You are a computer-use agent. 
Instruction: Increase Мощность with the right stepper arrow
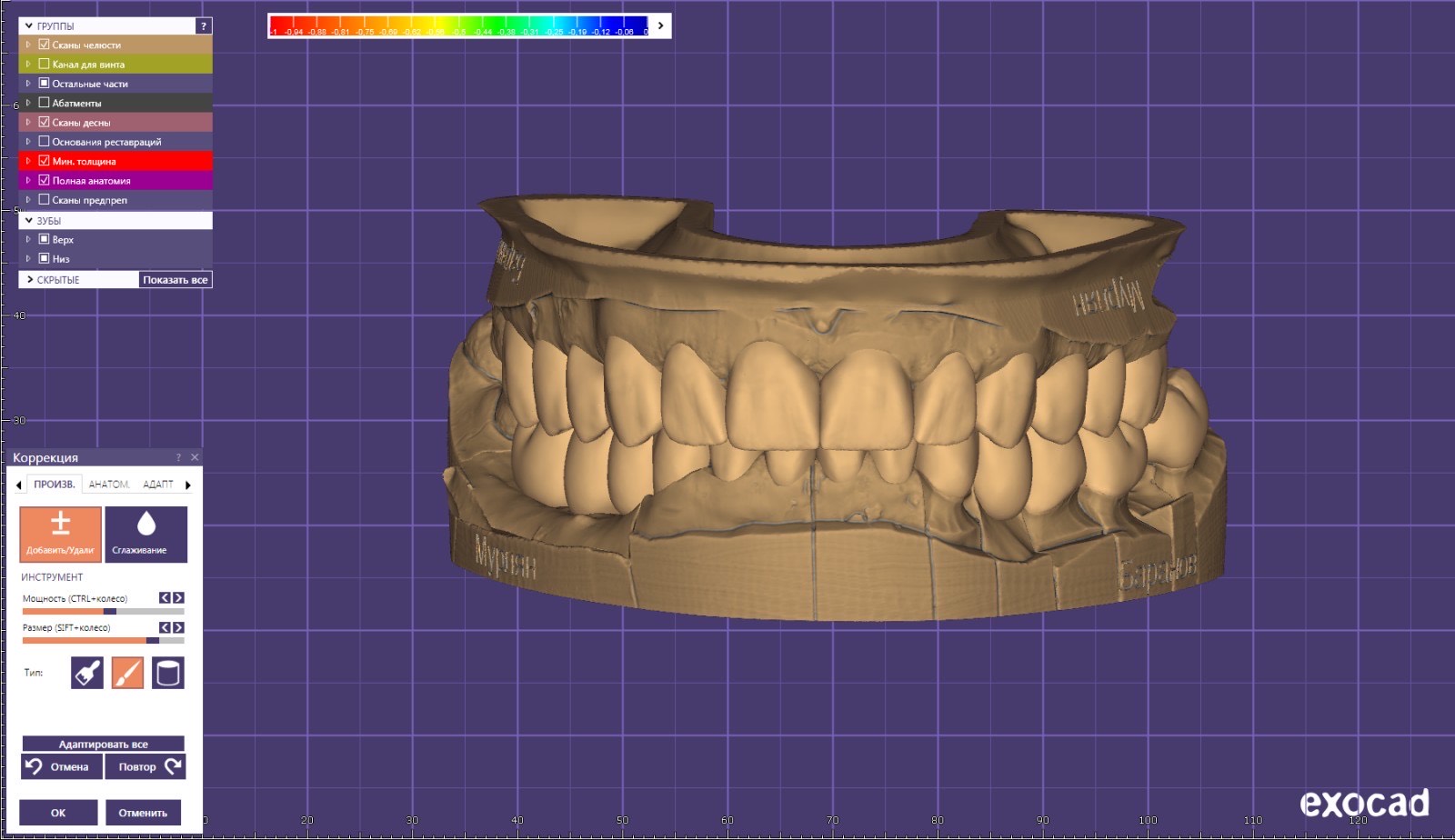click(179, 598)
